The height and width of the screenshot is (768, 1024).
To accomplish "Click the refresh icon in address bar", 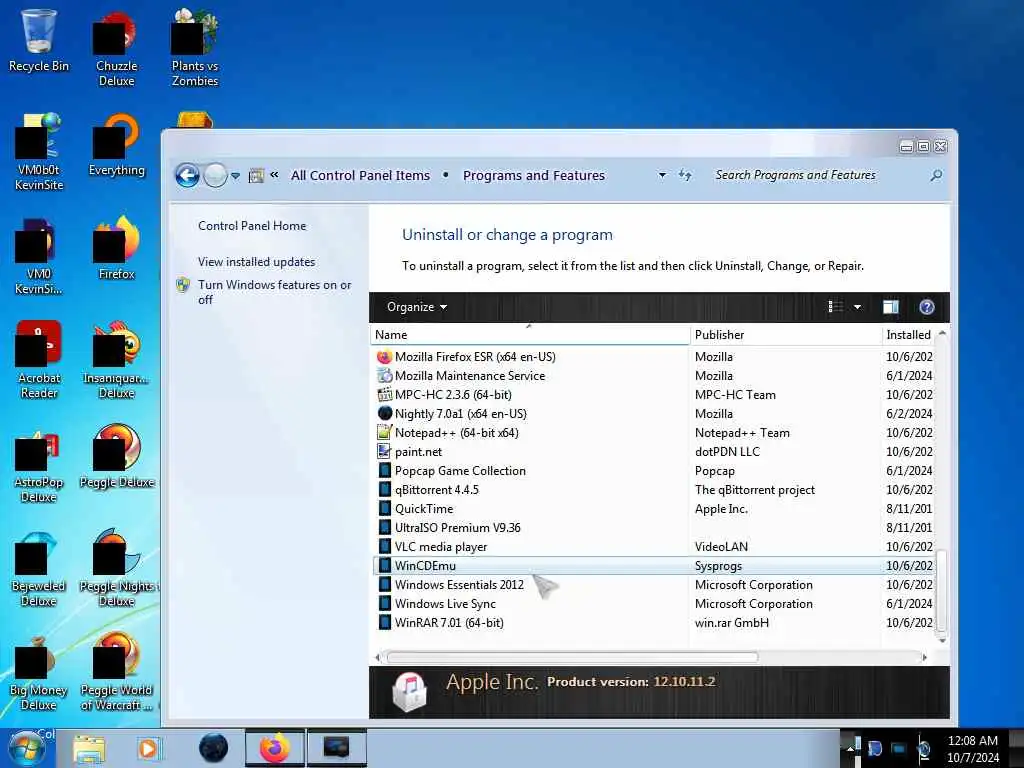I will pos(684,175).
